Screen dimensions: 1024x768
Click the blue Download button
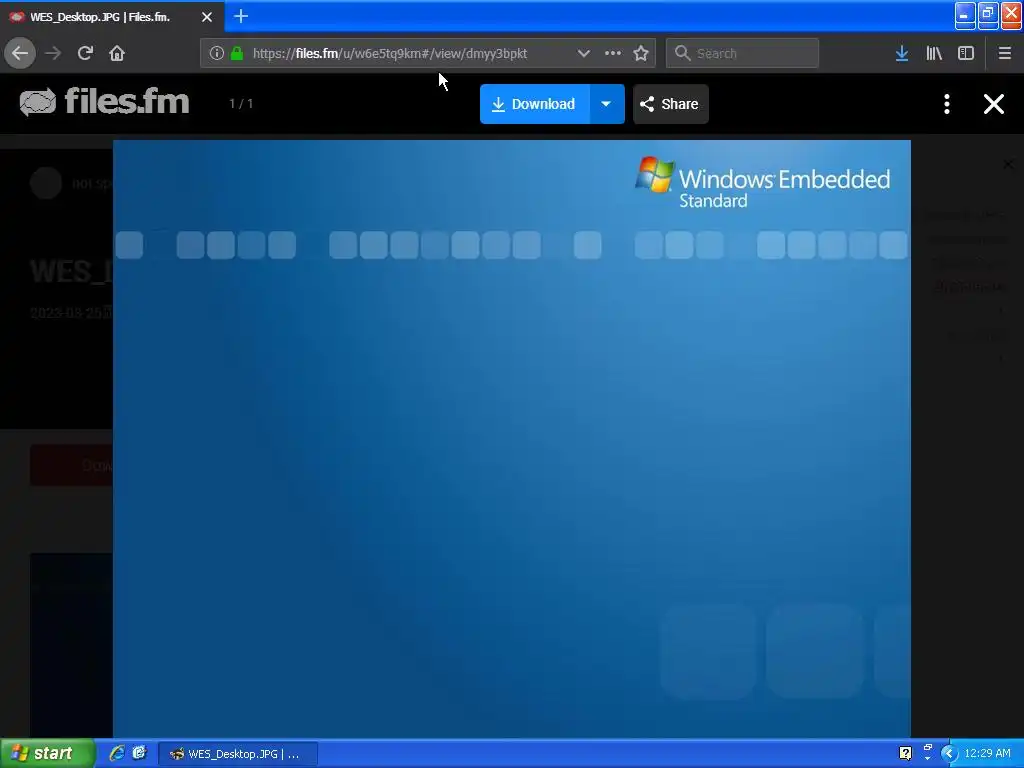[x=535, y=104]
